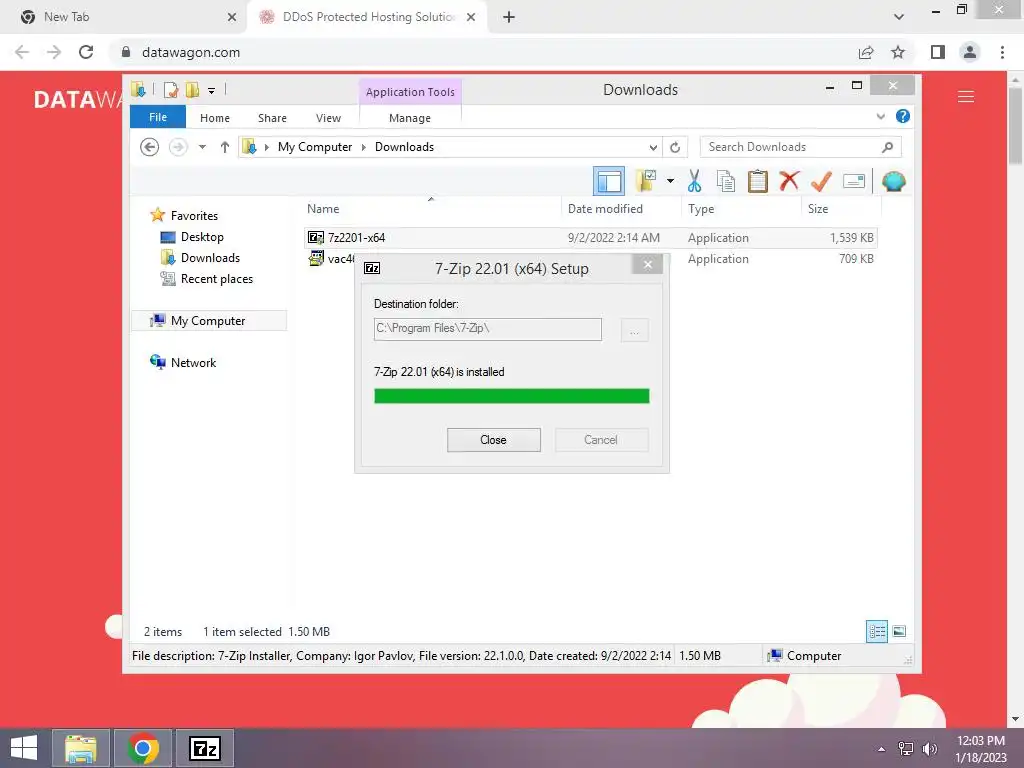Open the Chrome three-dot menu
The width and height of the screenshot is (1024, 768).
pyautogui.click(x=1002, y=52)
